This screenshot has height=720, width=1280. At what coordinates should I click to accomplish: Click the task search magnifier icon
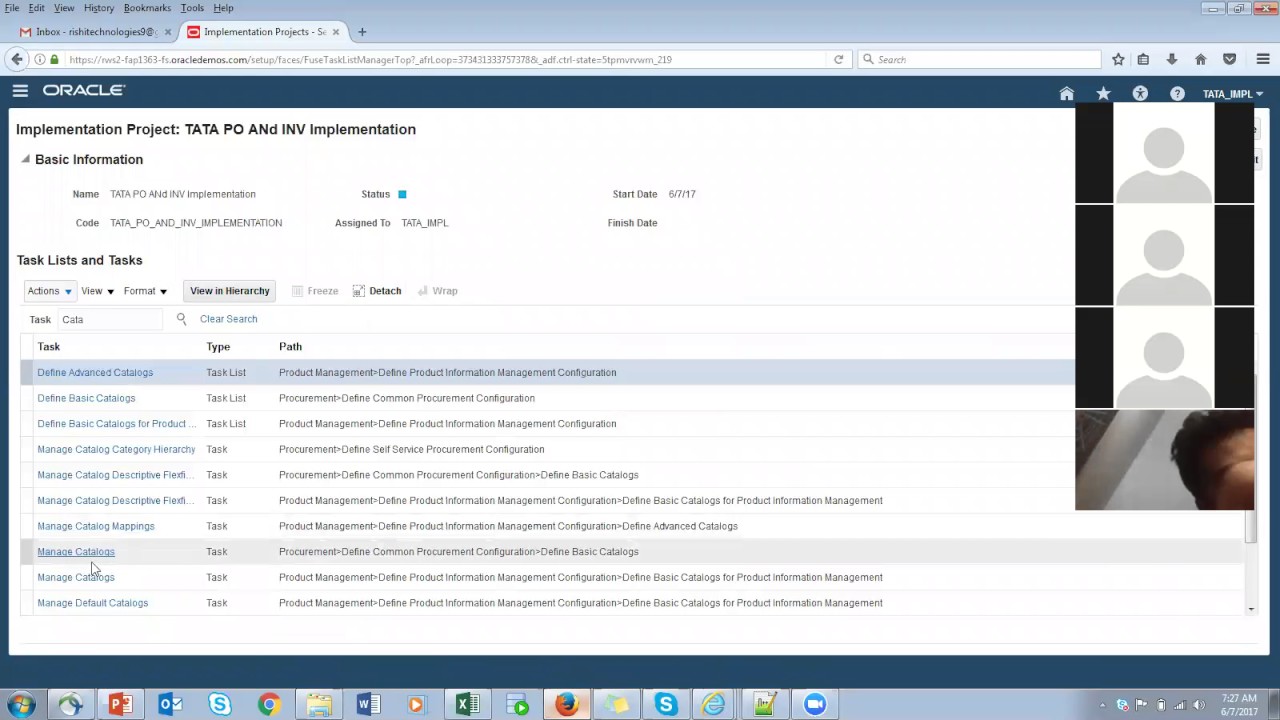coord(181,319)
